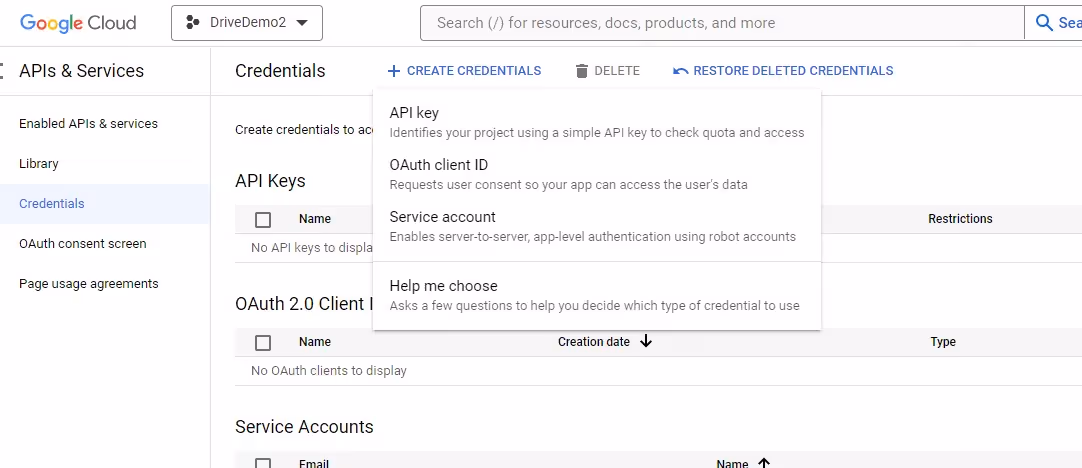Click the plus icon for Create Credentials
The width and height of the screenshot is (1082, 468).
393,71
